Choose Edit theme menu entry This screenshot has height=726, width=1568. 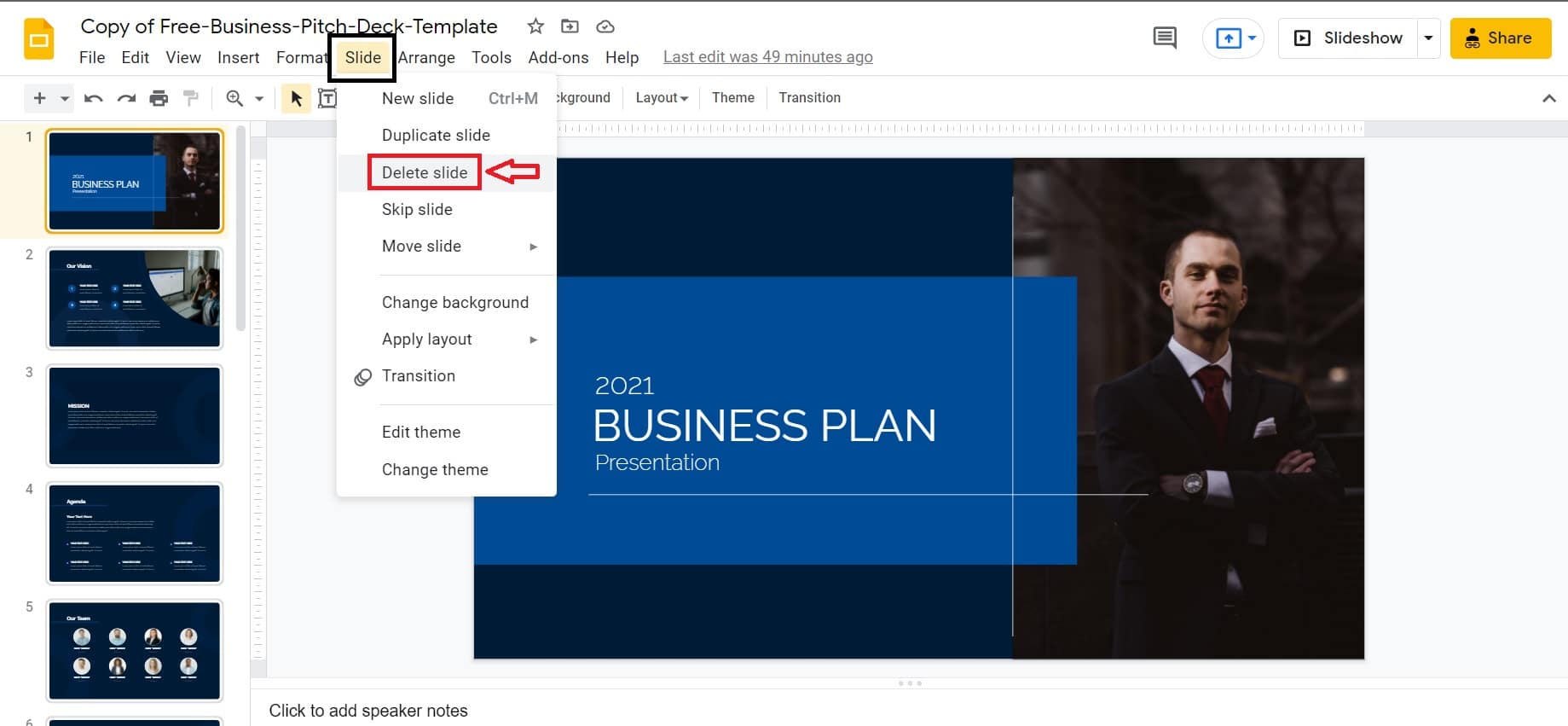click(x=447, y=432)
